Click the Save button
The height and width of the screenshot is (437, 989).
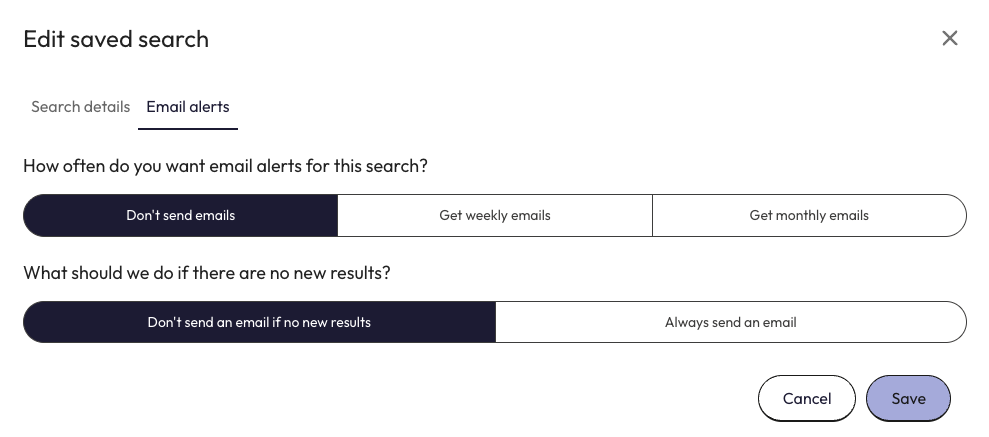[908, 398]
